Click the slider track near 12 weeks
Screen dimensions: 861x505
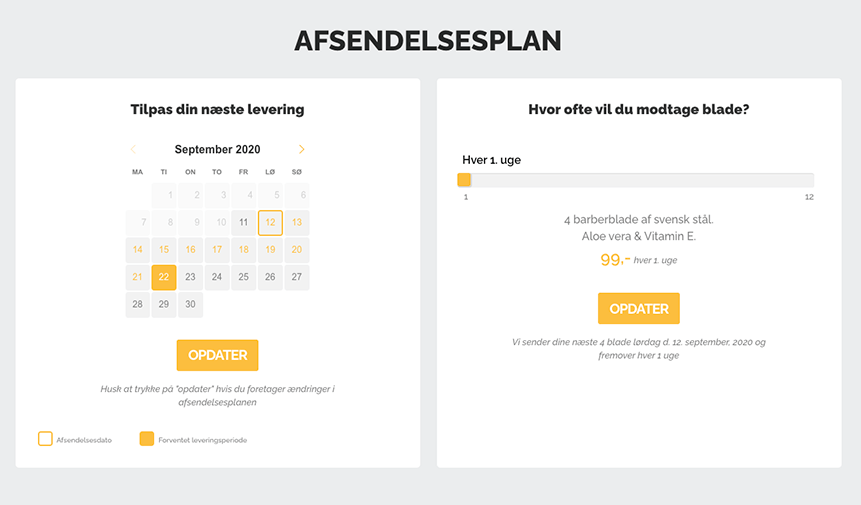pyautogui.click(x=807, y=180)
